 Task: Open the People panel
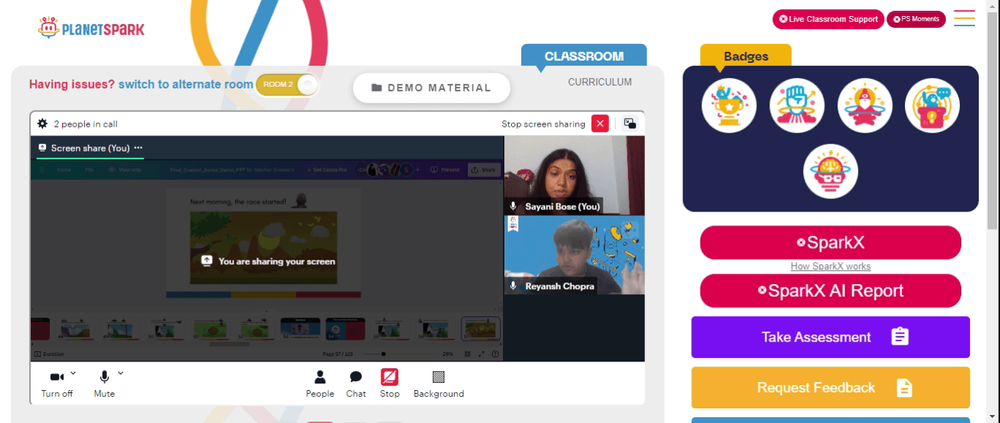click(320, 384)
